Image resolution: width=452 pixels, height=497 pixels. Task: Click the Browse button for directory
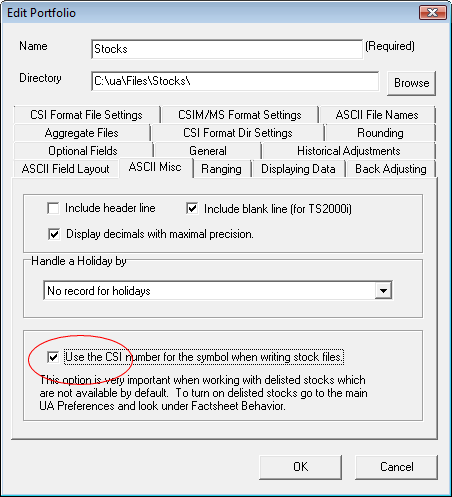(411, 83)
